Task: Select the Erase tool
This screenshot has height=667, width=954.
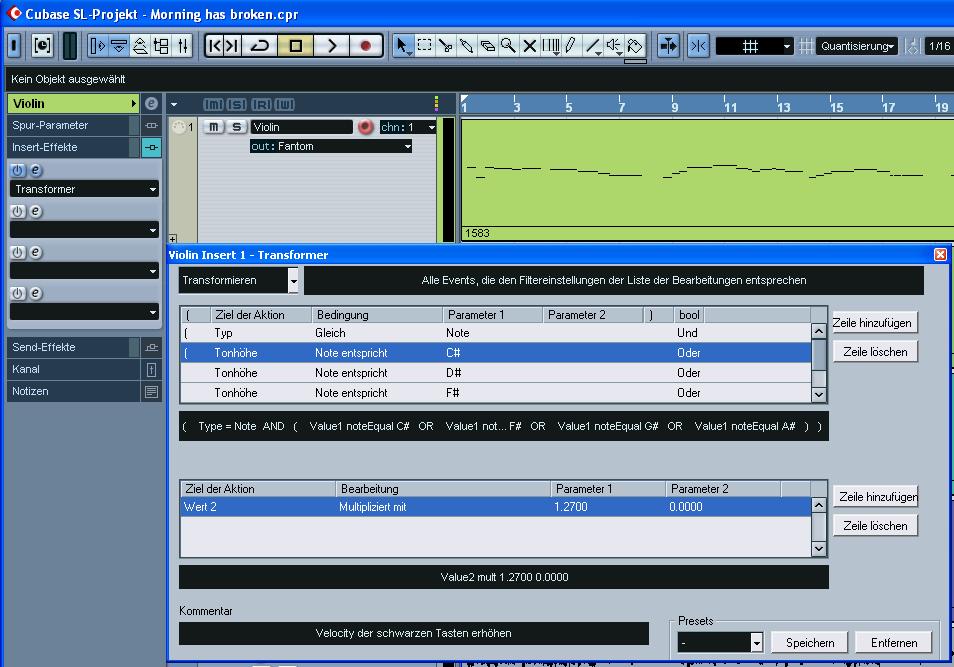Action: (x=487, y=46)
